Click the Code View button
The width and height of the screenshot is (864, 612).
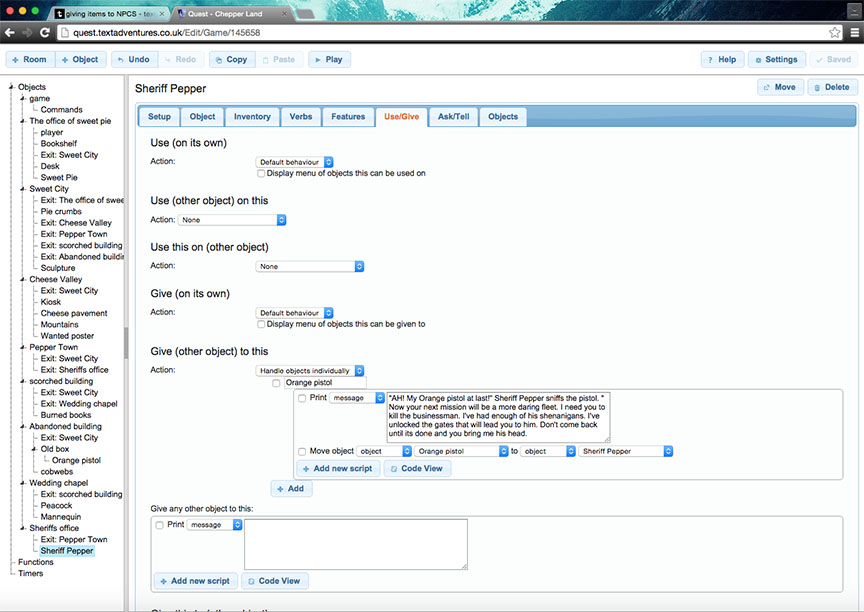(x=417, y=468)
